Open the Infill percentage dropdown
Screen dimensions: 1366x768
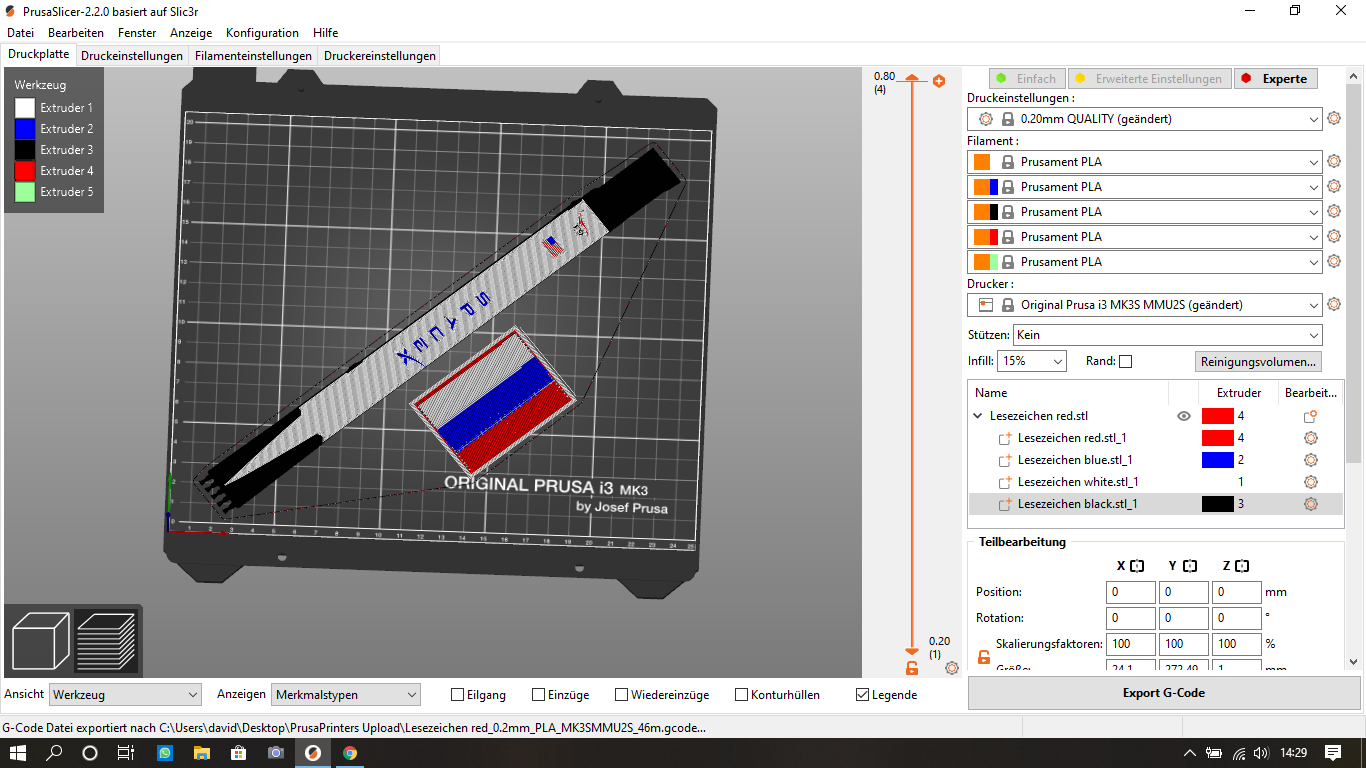(x=1032, y=361)
